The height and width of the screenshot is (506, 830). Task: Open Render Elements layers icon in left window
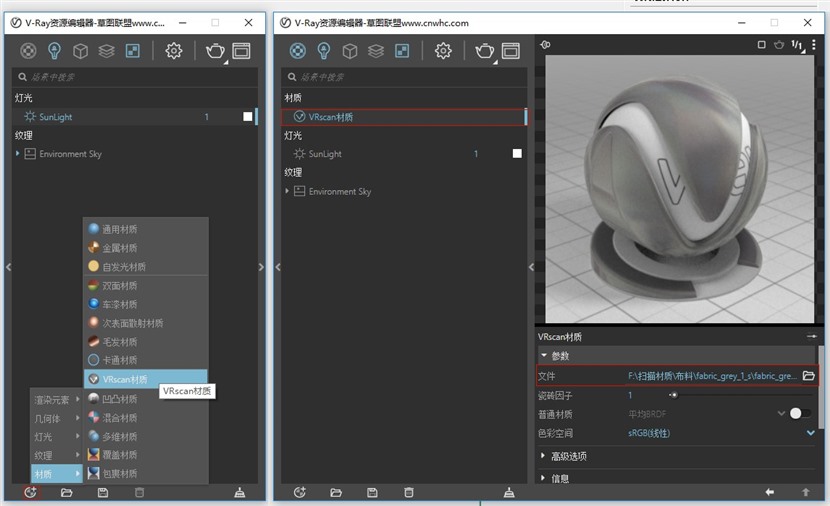[106, 51]
